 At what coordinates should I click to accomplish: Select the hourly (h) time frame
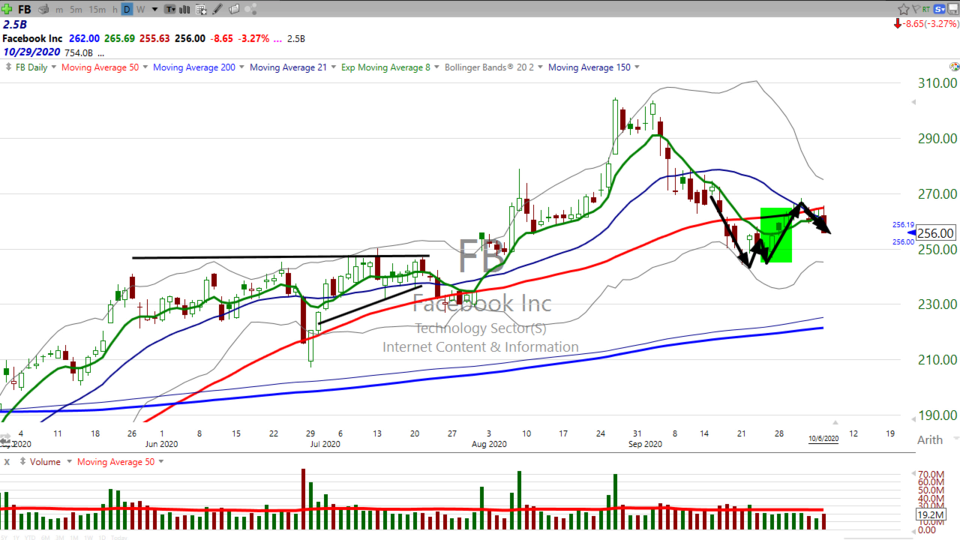(114, 10)
